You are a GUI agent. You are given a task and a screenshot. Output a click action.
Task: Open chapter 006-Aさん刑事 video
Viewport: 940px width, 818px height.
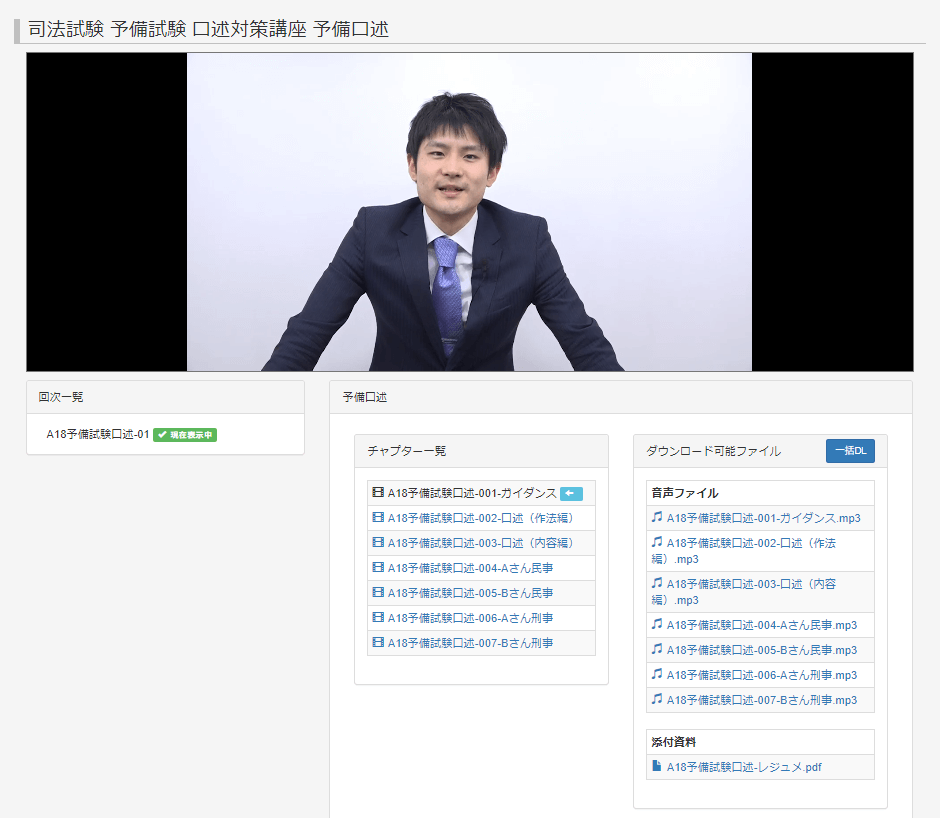[470, 618]
